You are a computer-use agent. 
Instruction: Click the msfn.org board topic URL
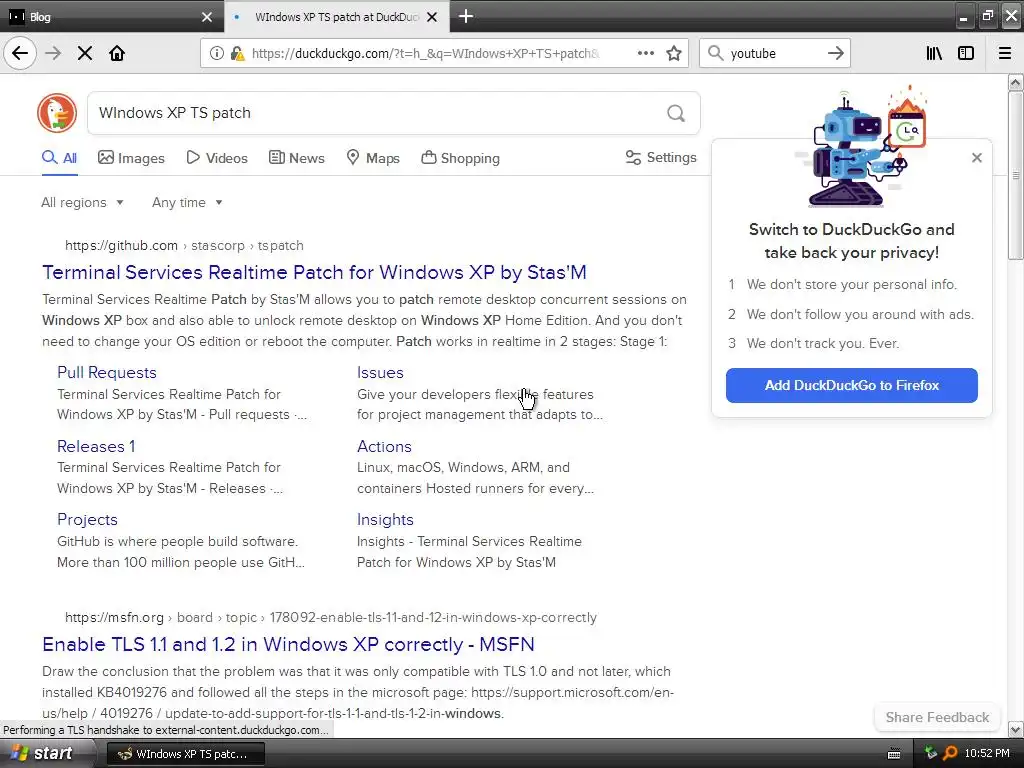pyautogui.click(x=330, y=617)
